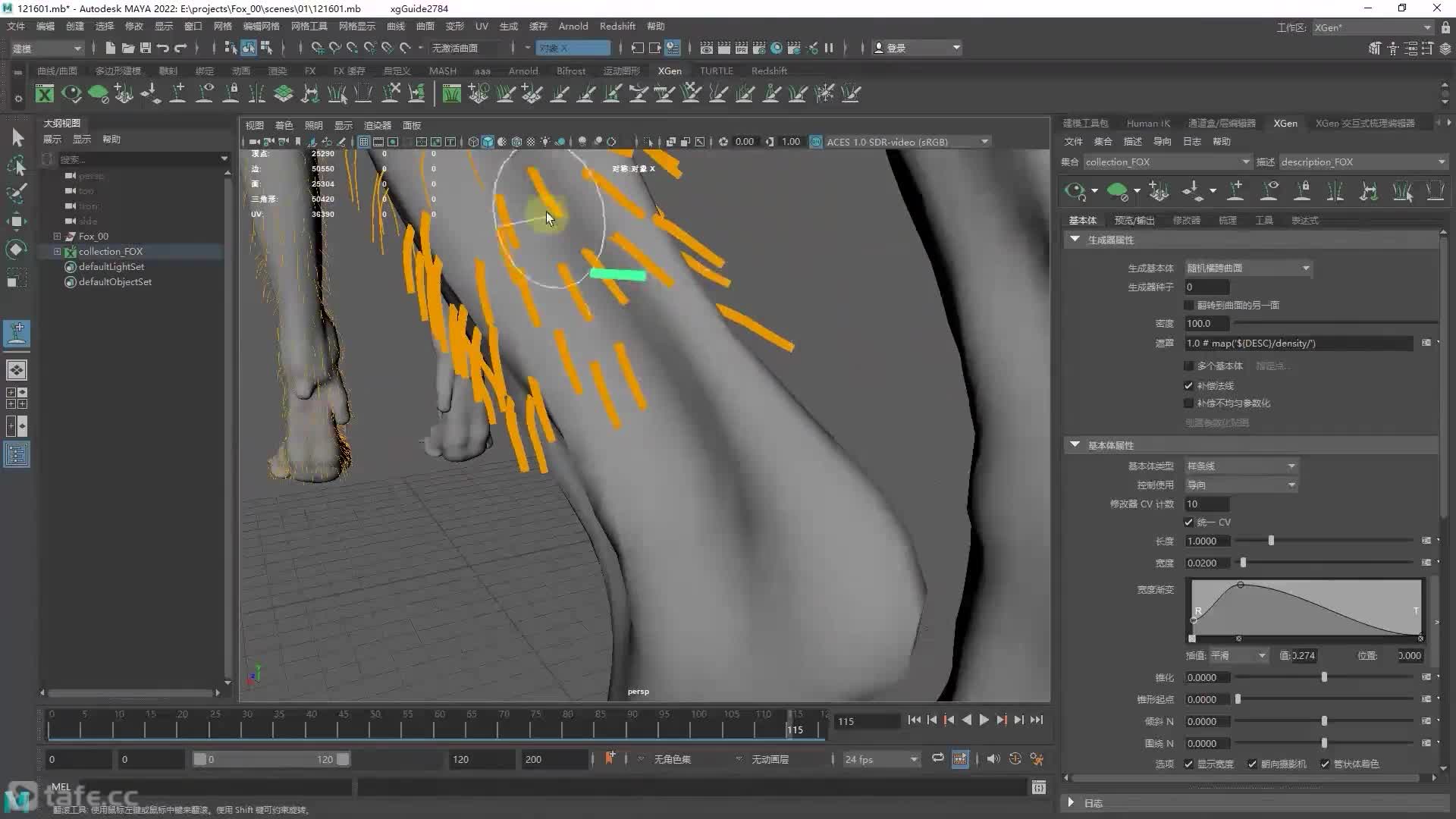Open scene folder icon in toolbar
This screenshot has height=819, width=1456.
[x=128, y=48]
